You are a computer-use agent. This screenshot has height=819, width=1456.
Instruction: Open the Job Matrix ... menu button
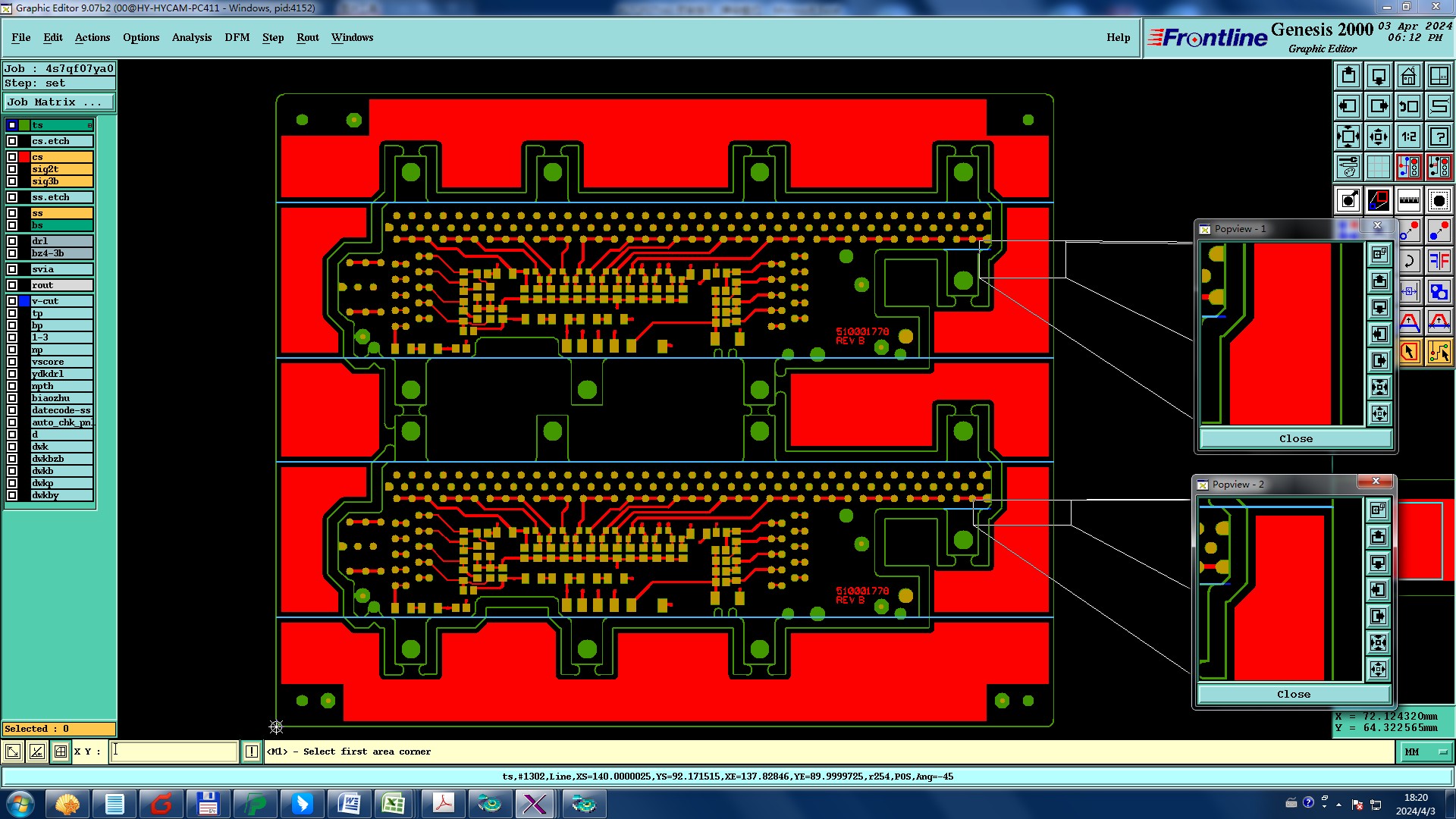tap(59, 102)
